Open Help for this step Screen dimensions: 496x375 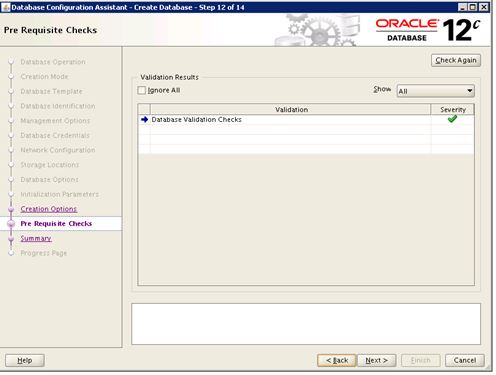[25, 360]
